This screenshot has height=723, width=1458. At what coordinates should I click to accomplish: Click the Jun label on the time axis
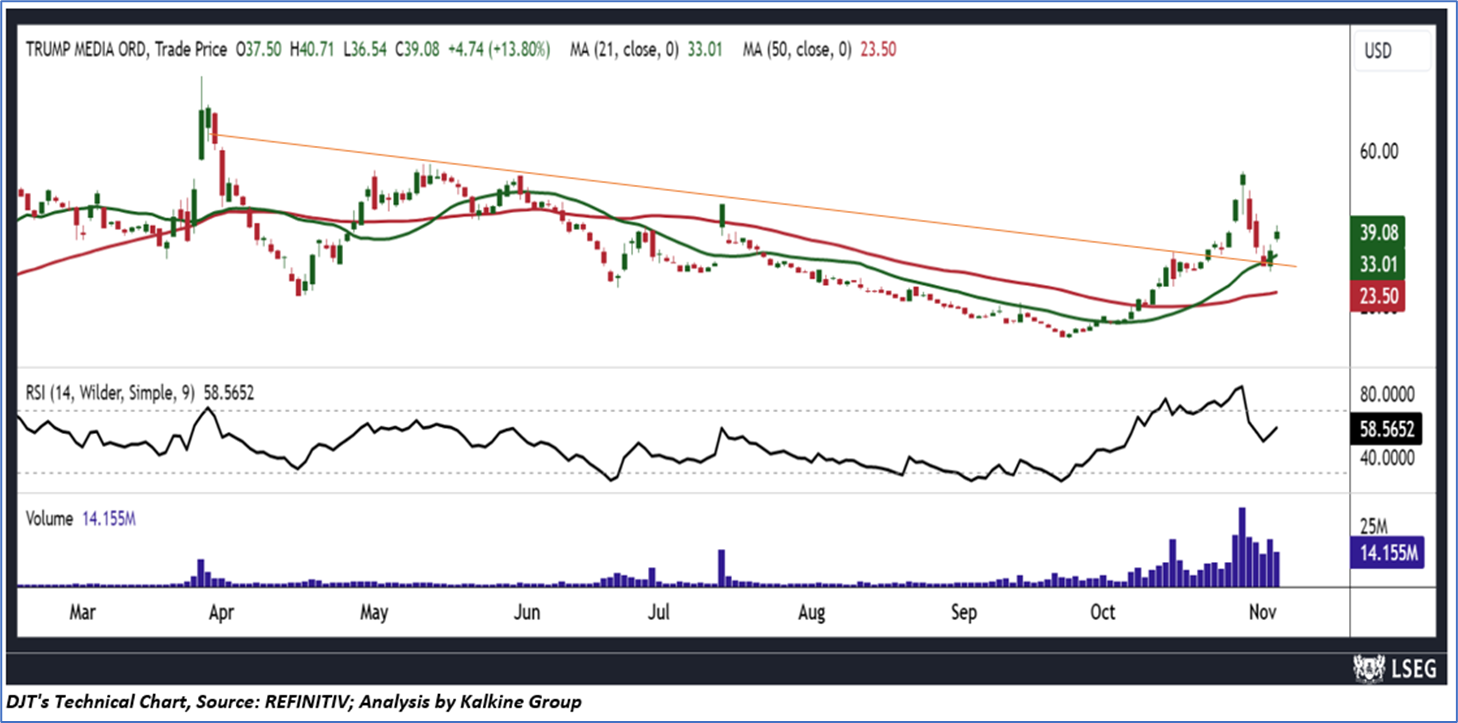[x=527, y=612]
